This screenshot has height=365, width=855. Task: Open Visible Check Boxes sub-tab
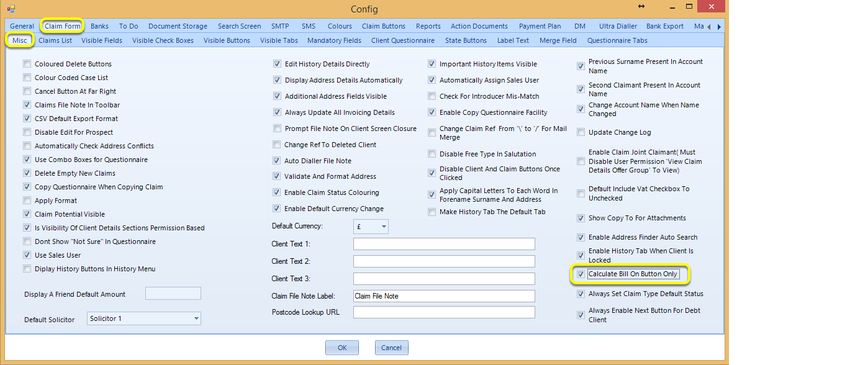(x=162, y=40)
